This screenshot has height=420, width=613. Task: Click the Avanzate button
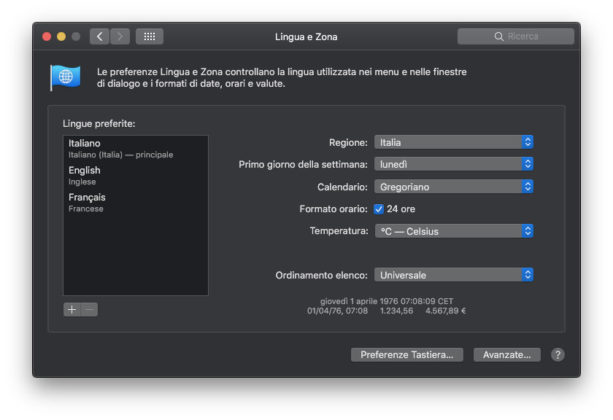pos(506,355)
